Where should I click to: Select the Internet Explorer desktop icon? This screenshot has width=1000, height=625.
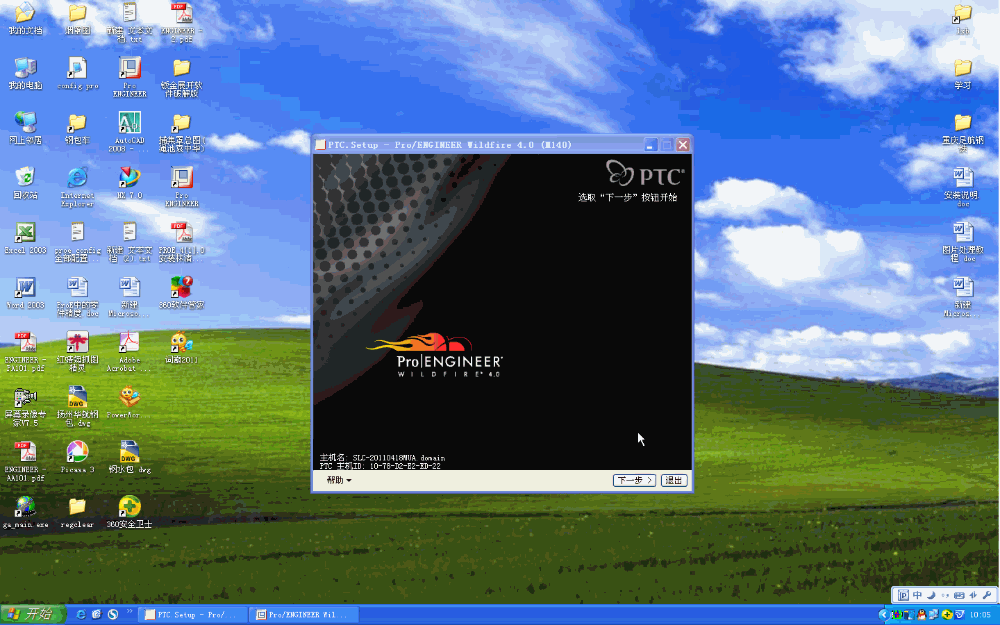coord(77,187)
